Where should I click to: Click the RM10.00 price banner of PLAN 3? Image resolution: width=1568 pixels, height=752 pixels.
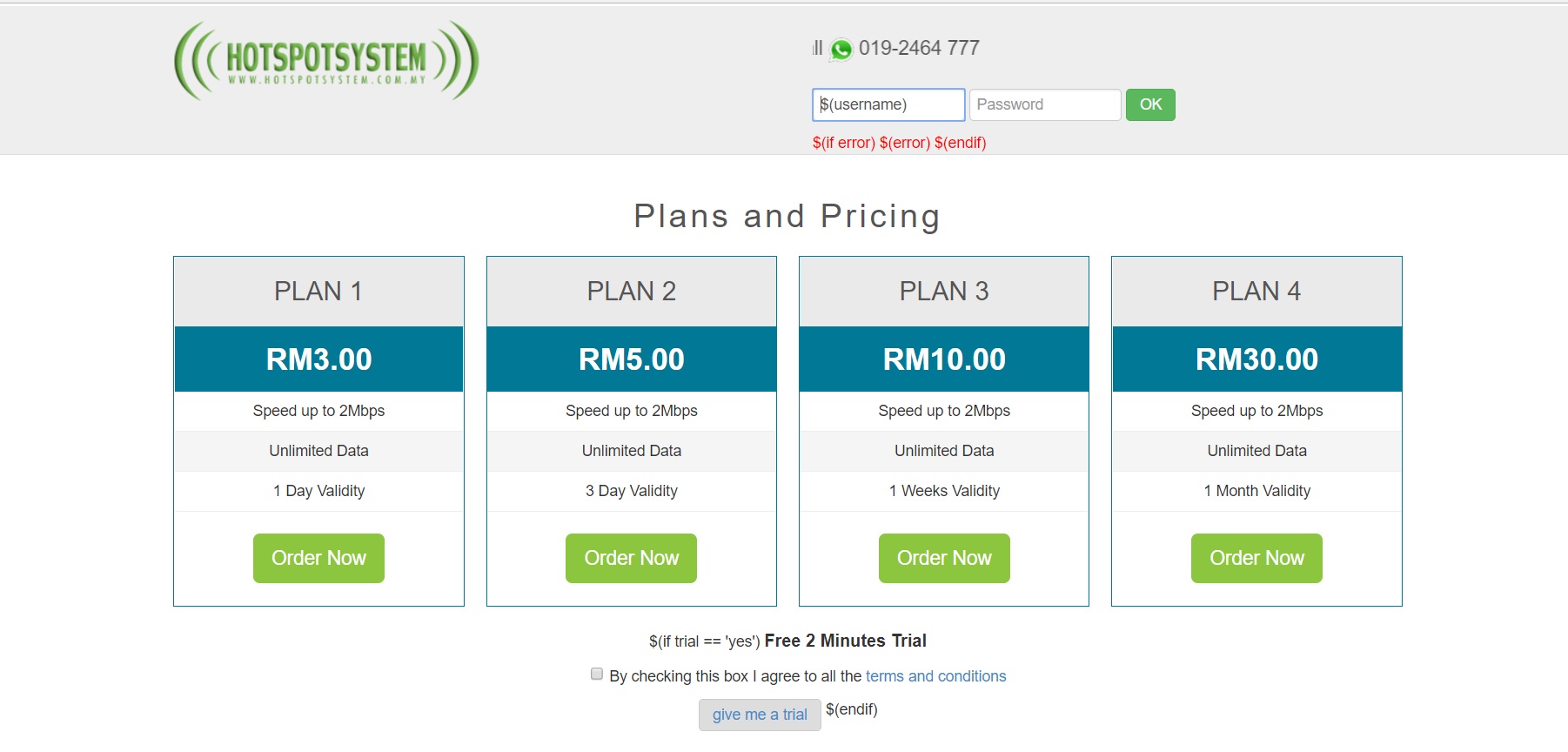[x=943, y=359]
